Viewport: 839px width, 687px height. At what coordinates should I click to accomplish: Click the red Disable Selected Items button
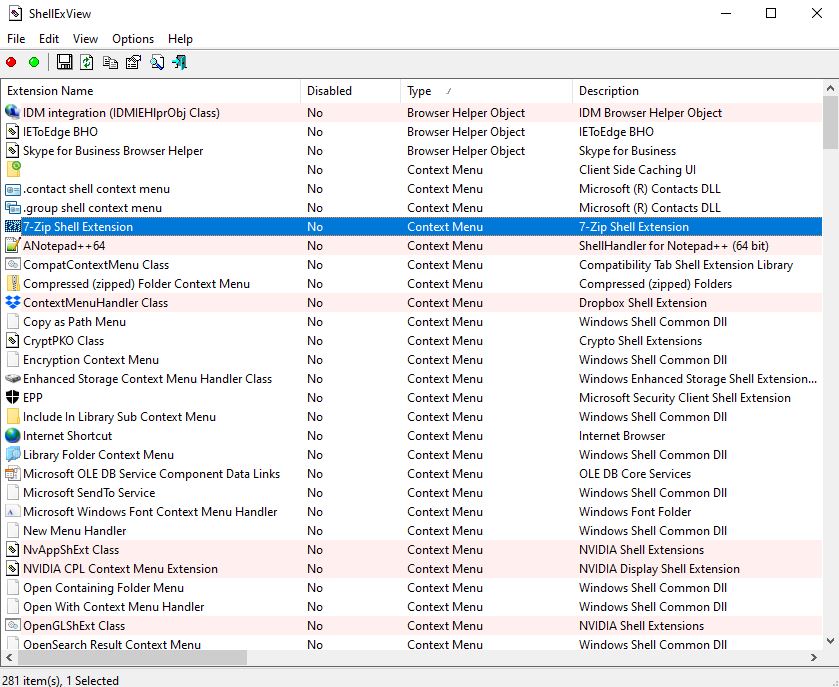[x=11, y=63]
